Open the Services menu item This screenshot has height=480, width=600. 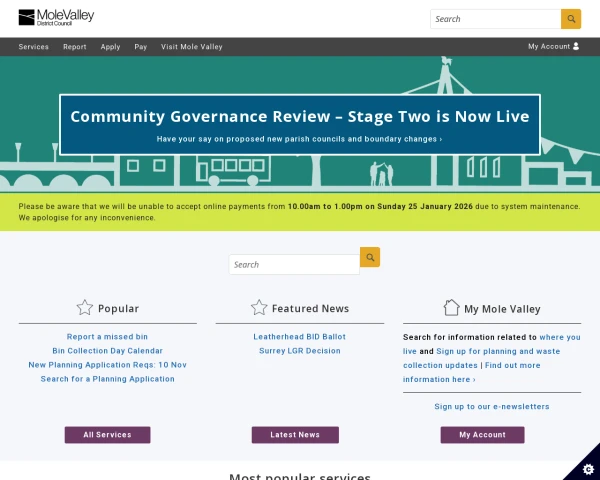click(x=33, y=47)
